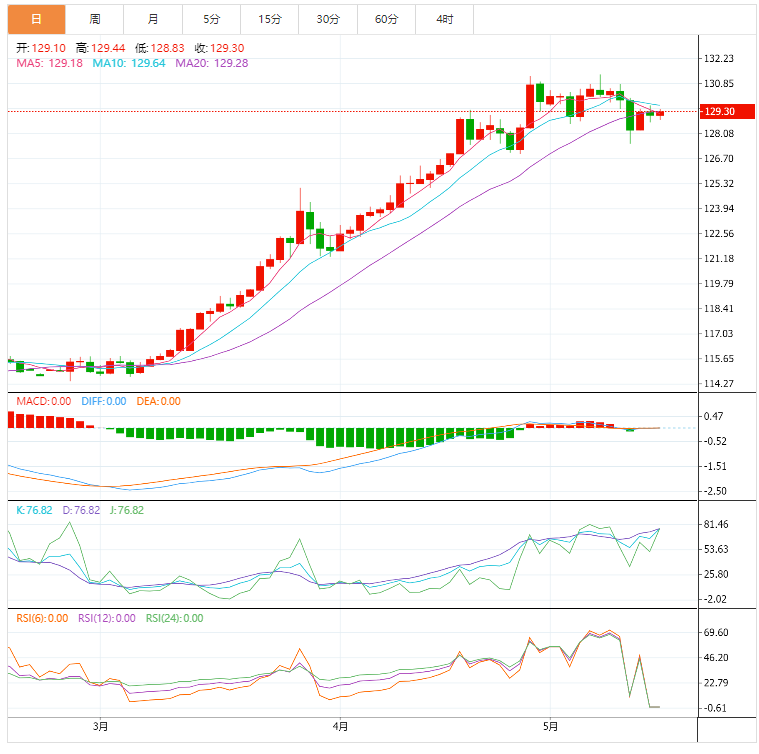Switch to the weekly 周 tab
The width and height of the screenshot is (759, 754).
(95, 19)
